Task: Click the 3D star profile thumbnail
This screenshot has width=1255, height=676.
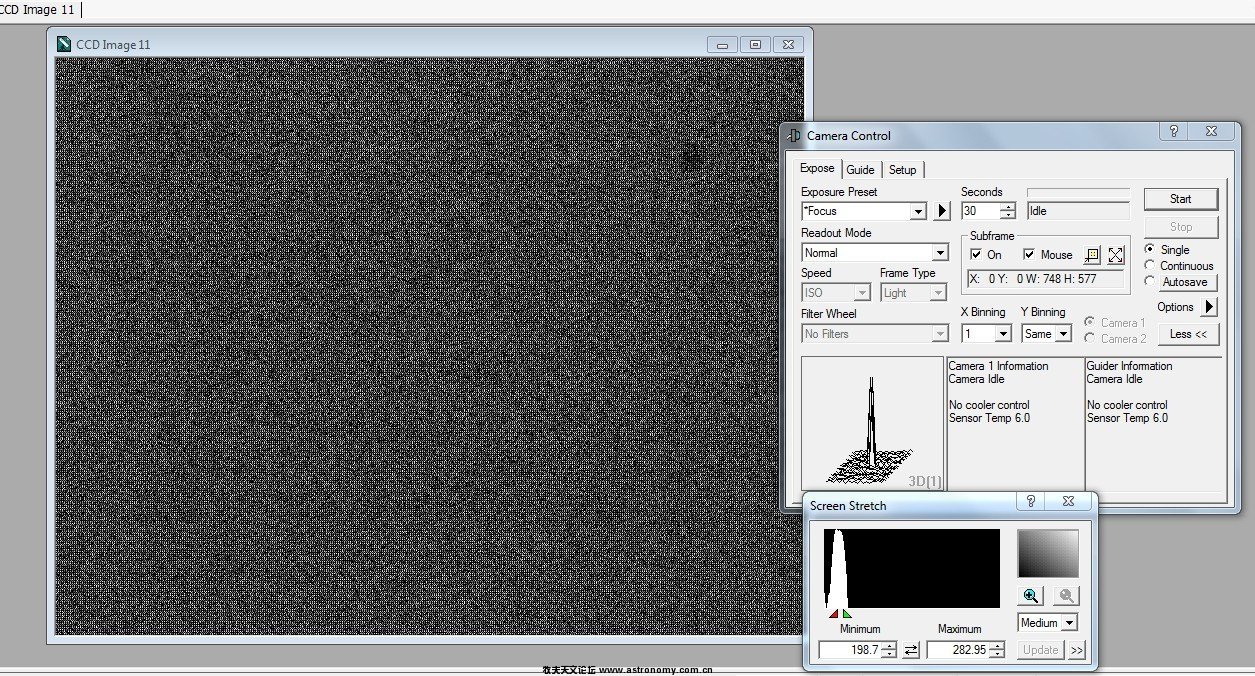Action: (872, 425)
